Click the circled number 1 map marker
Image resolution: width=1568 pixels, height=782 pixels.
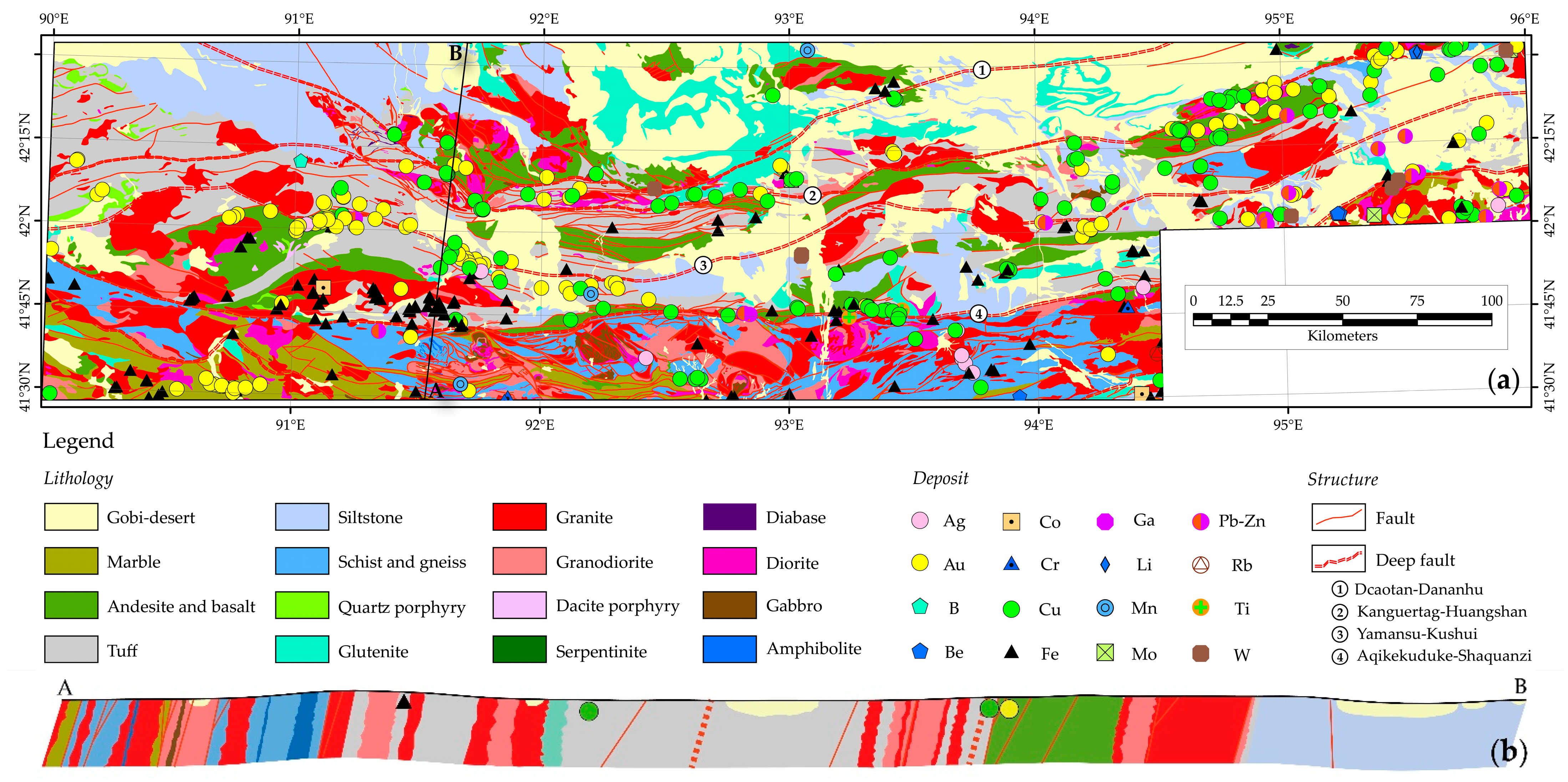981,70
